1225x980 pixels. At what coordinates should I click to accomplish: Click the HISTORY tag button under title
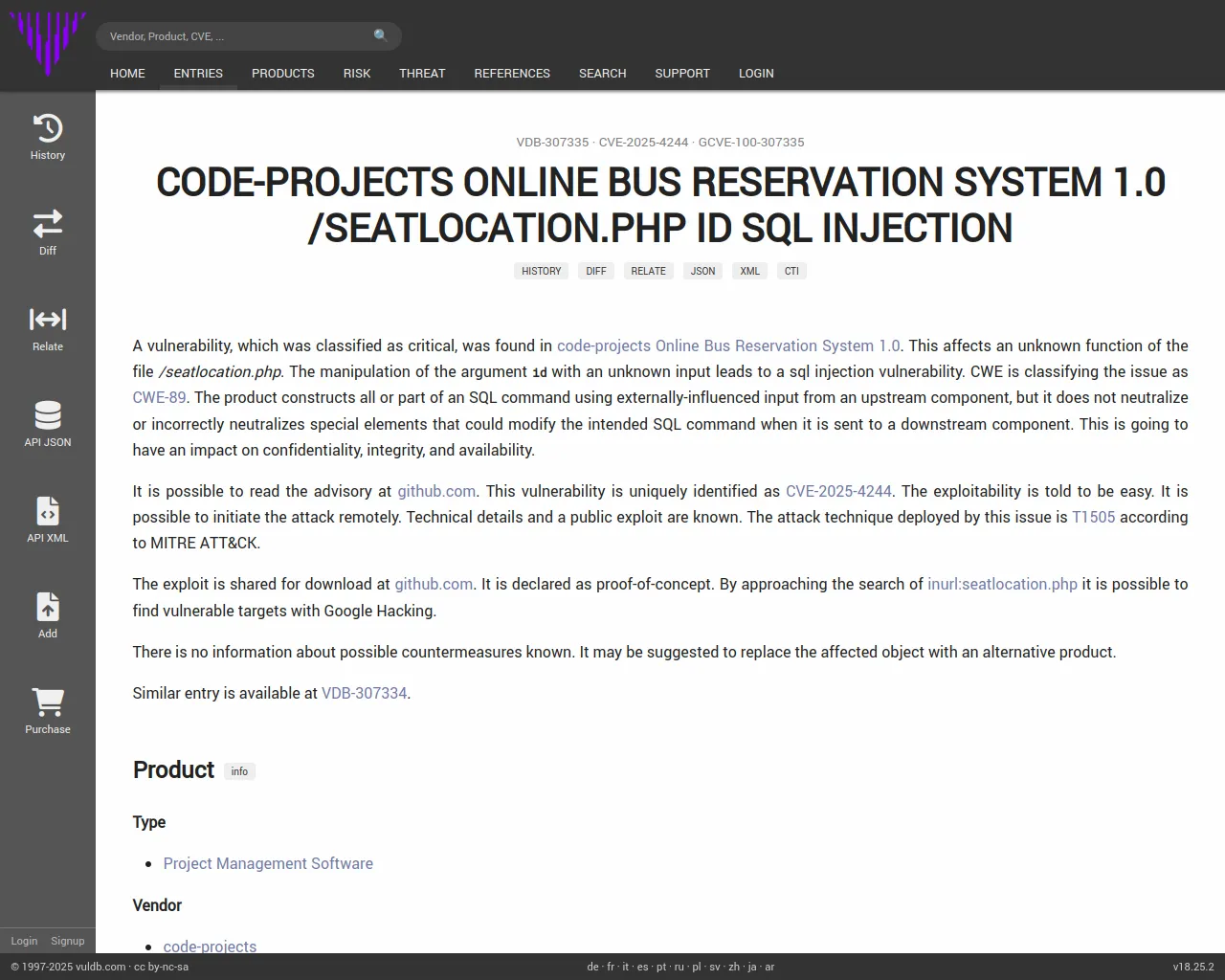click(542, 271)
